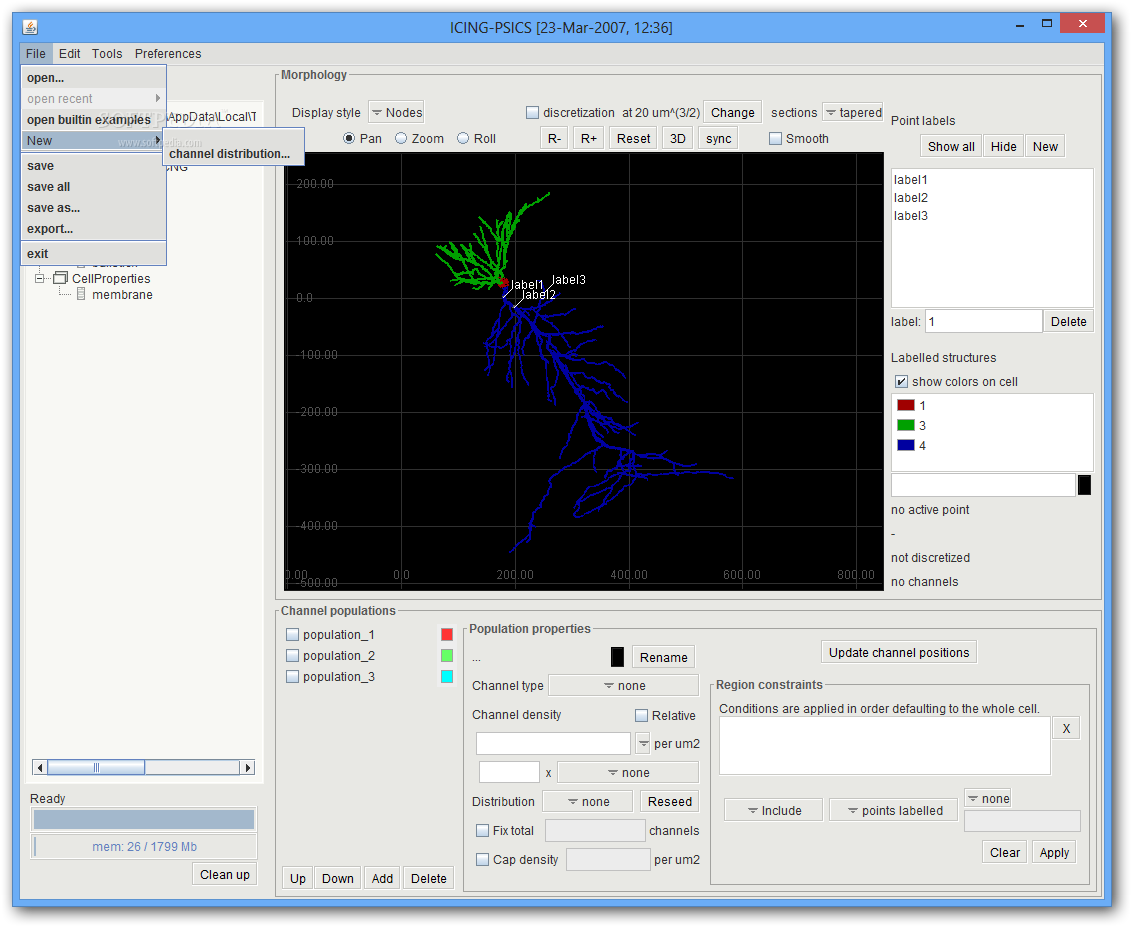This screenshot has height=927, width=1132.
Task: Click Update channel positions button
Action: point(899,653)
